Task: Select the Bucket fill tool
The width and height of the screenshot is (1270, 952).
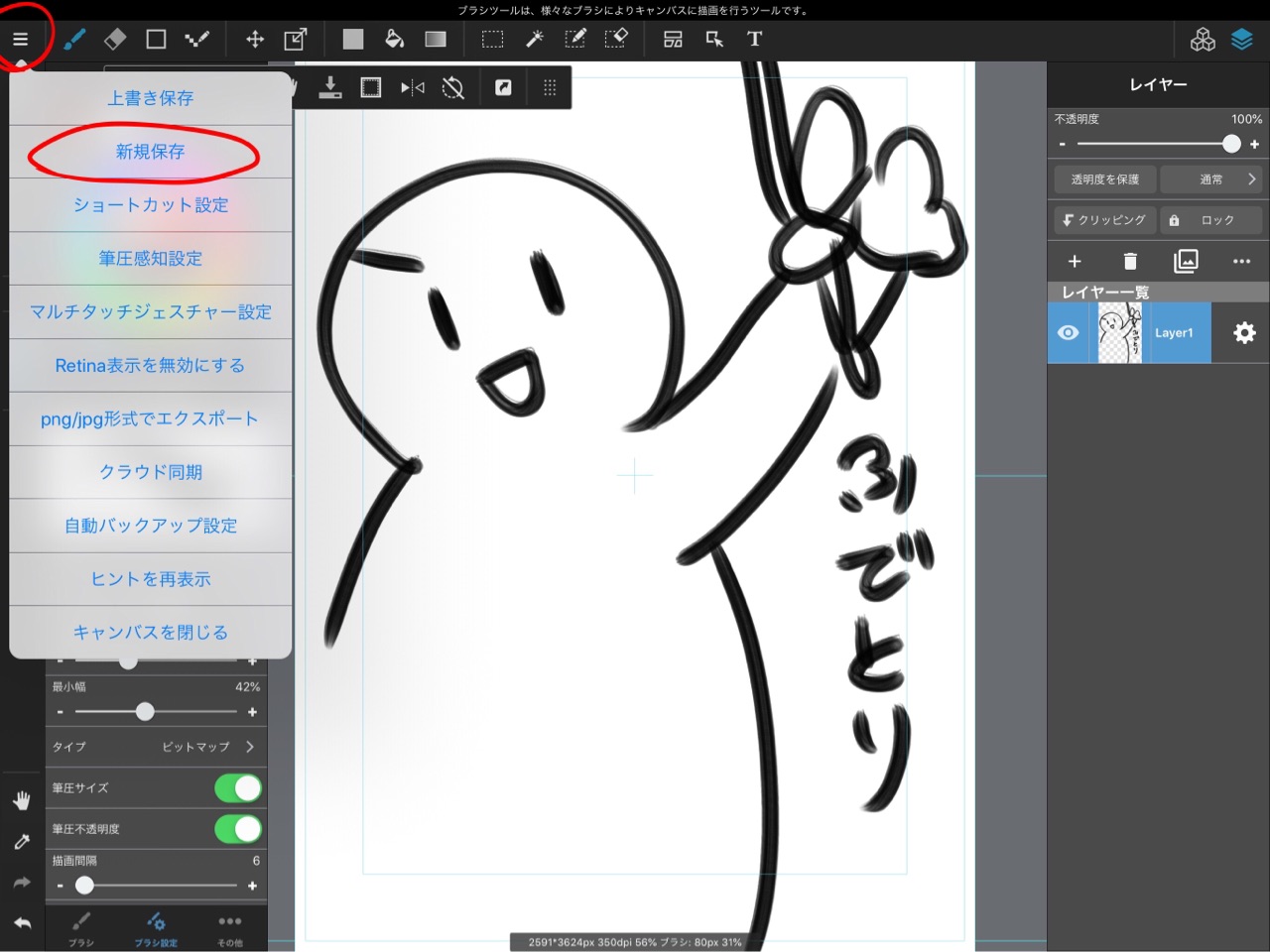Action: (394, 40)
